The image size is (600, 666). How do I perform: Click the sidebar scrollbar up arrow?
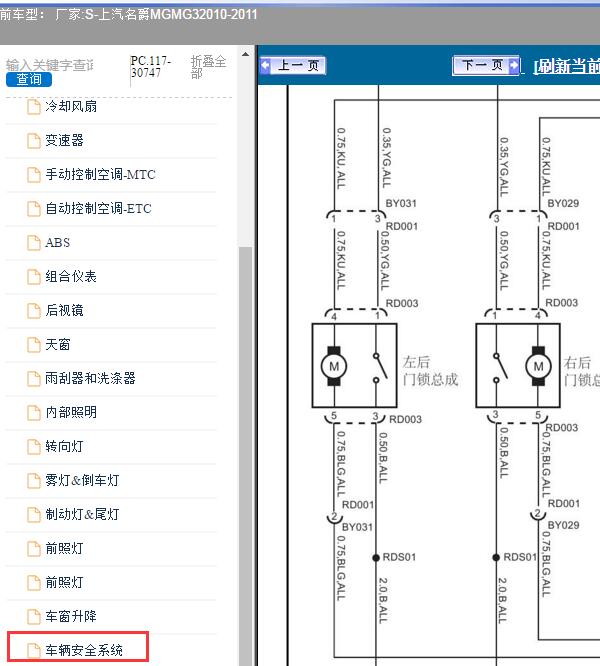[x=245, y=54]
